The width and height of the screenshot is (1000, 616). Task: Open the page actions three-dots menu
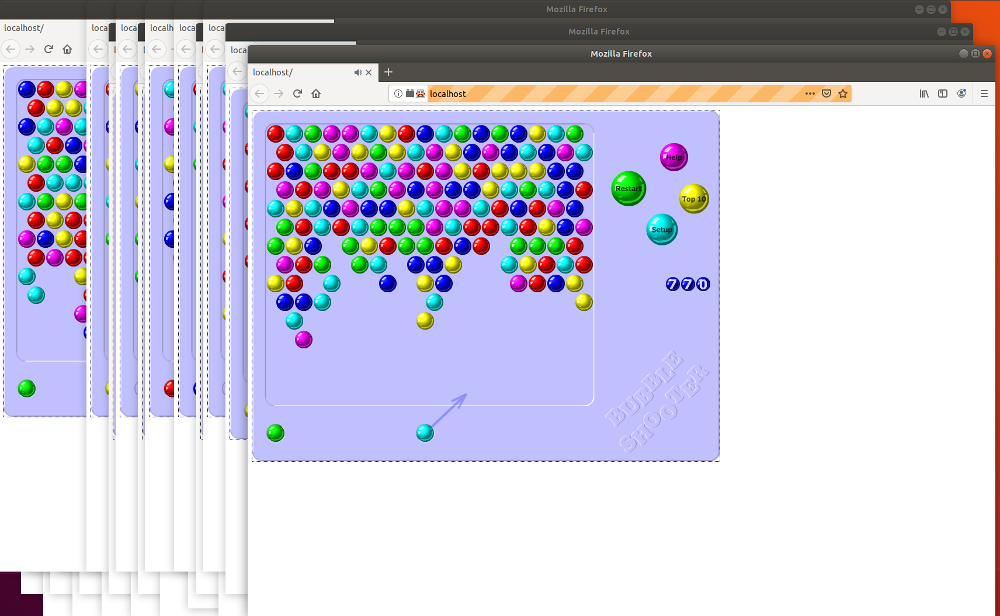click(x=809, y=93)
